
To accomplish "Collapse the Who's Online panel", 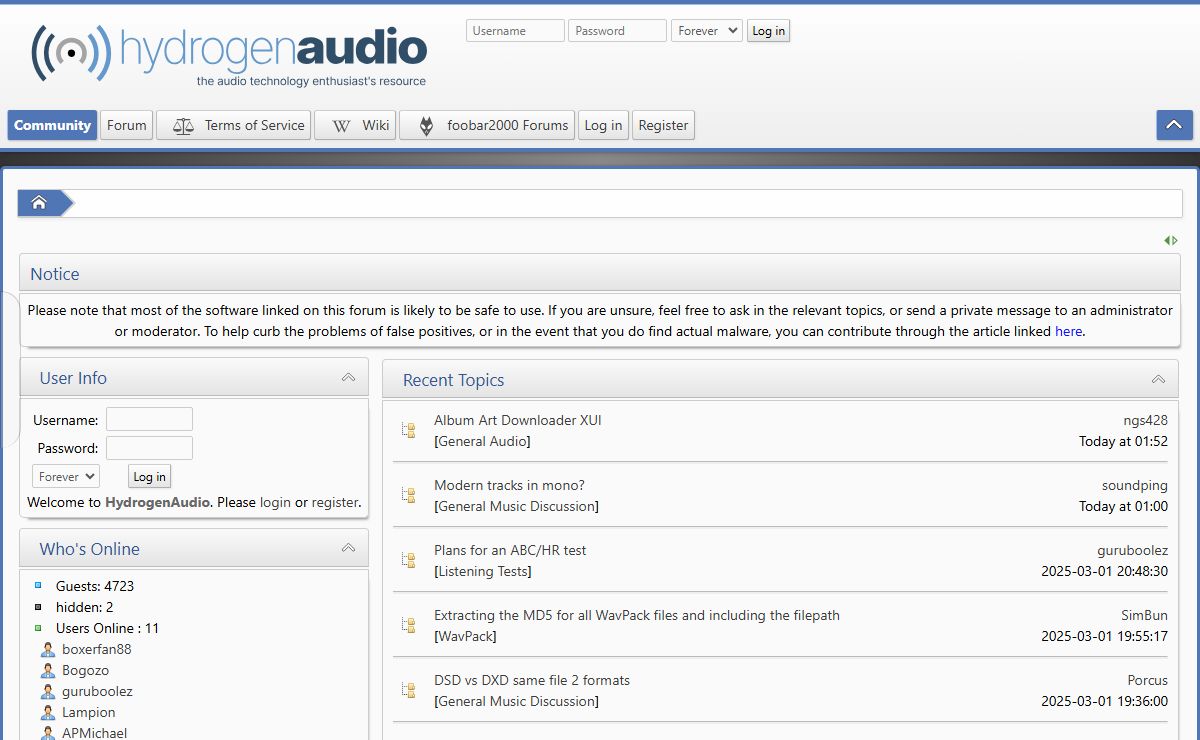I will 348,548.
